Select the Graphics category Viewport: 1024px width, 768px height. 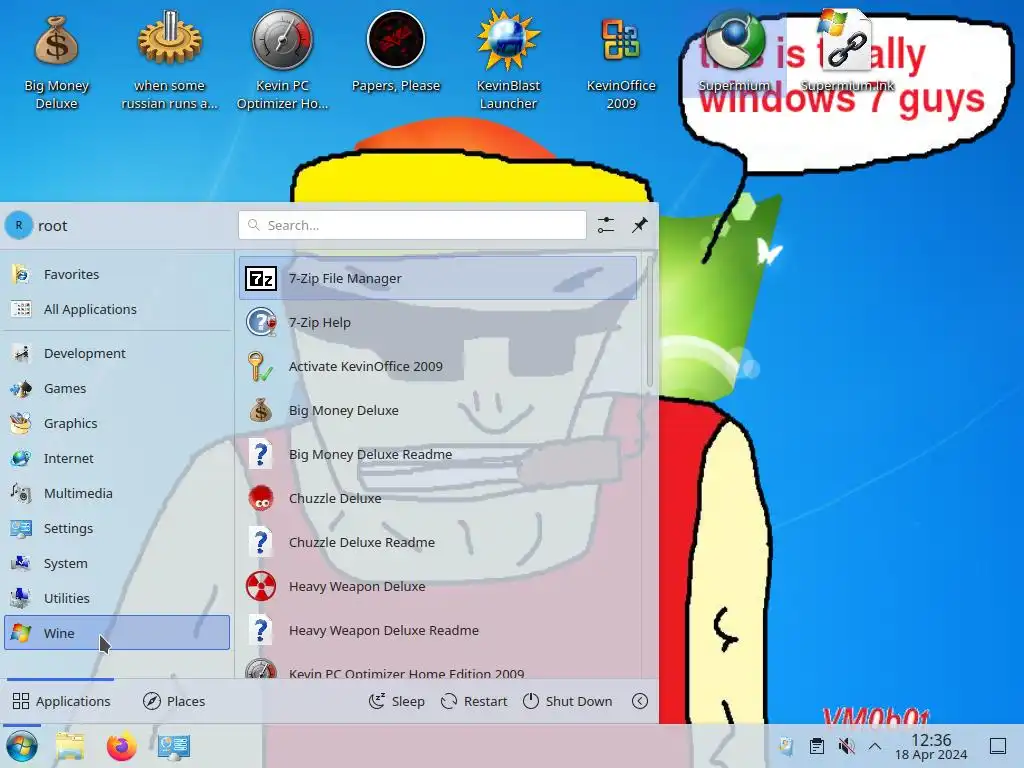tap(117, 423)
